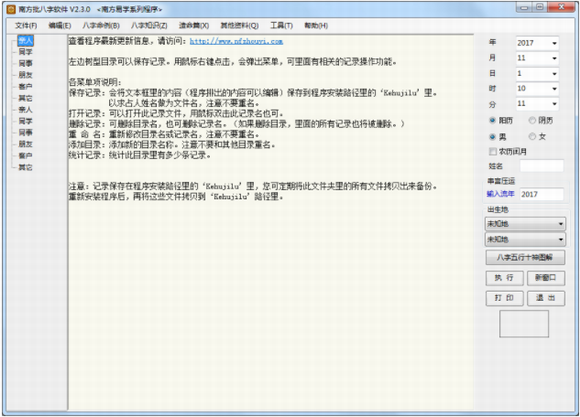The width and height of the screenshot is (580, 417).
Task: Click the 打印 print button
Action: [504, 298]
